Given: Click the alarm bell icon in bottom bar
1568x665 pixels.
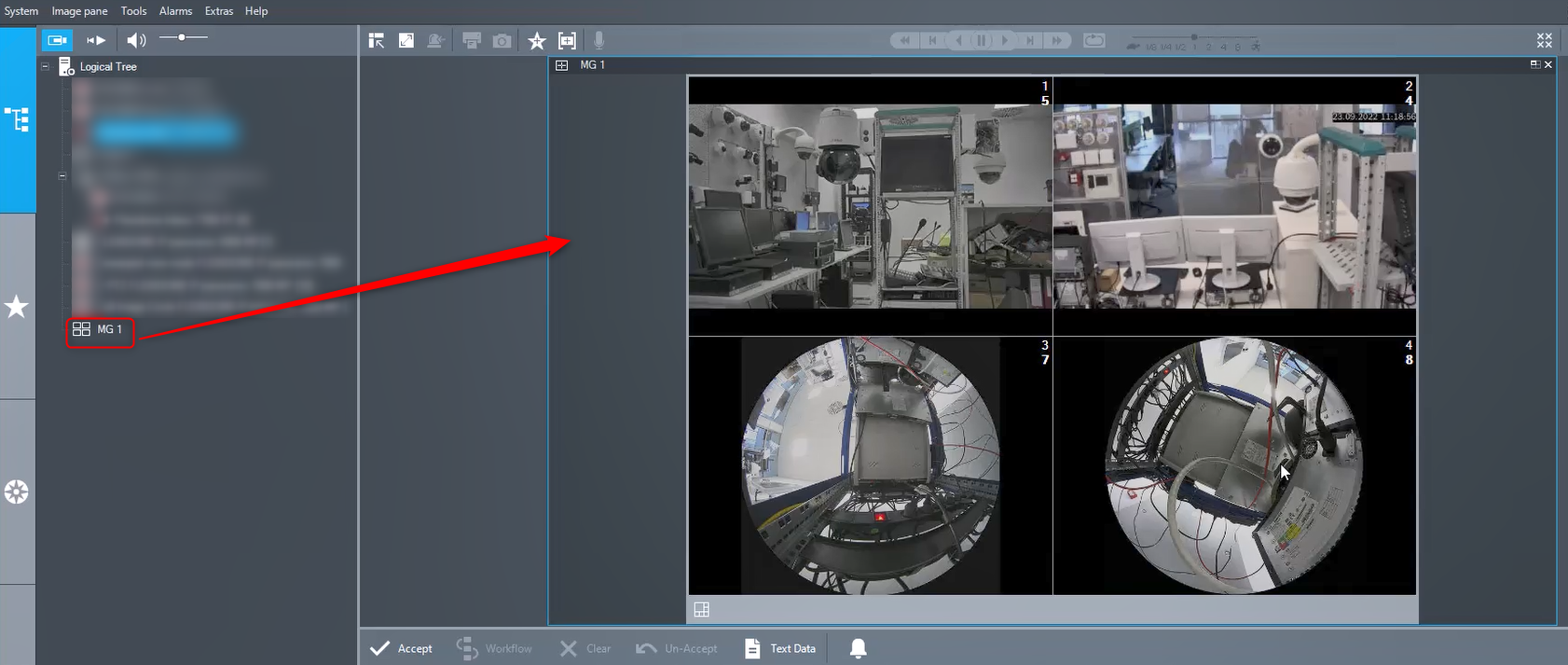Looking at the screenshot, I should (858, 648).
